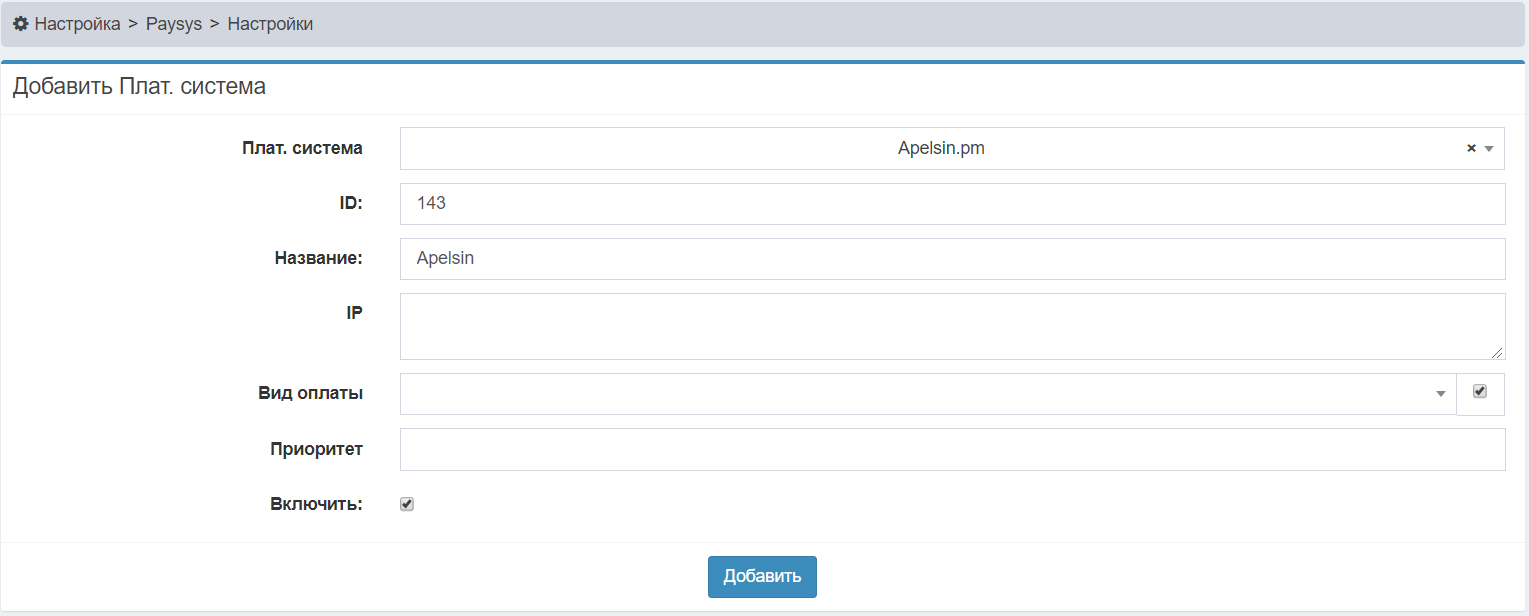This screenshot has height=616, width=1529.
Task: Click the arrow of the Плат. система dropdown
Action: [x=1489, y=149]
